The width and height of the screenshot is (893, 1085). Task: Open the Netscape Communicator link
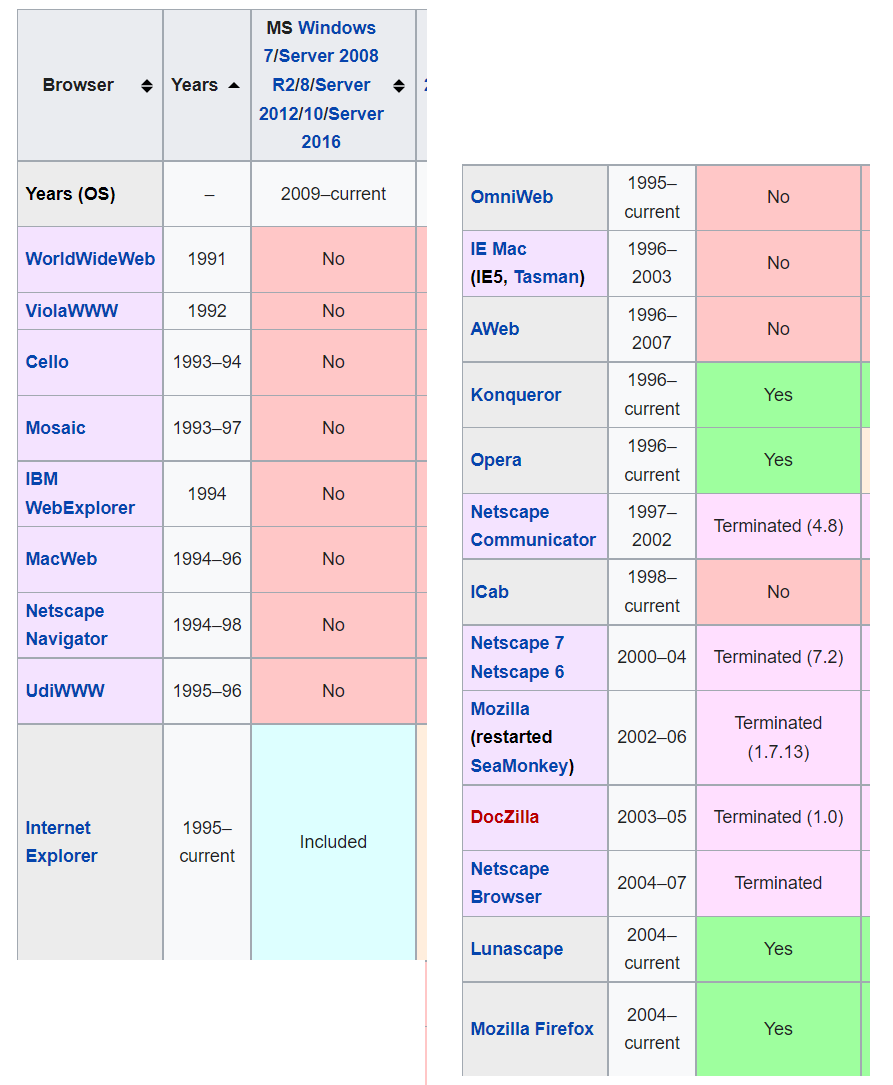[533, 526]
